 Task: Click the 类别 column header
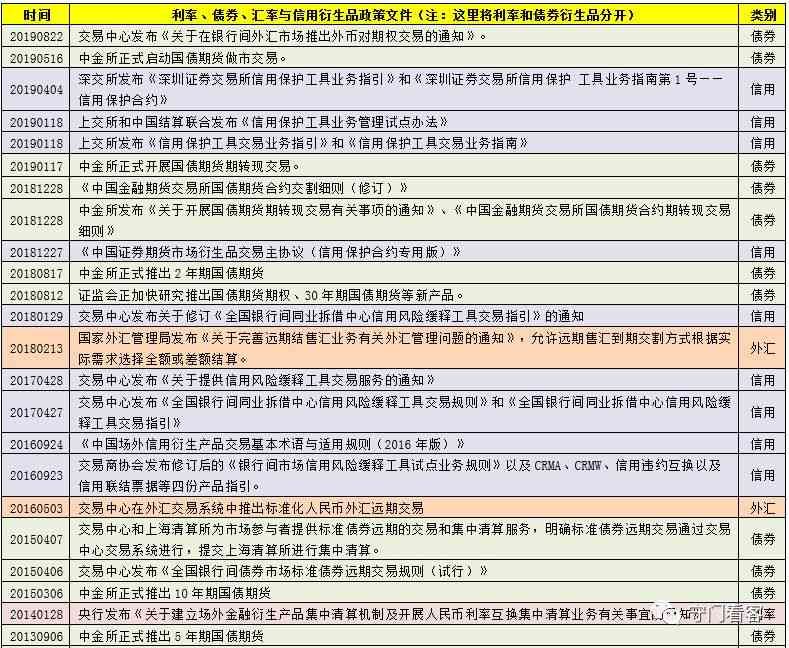click(x=763, y=15)
